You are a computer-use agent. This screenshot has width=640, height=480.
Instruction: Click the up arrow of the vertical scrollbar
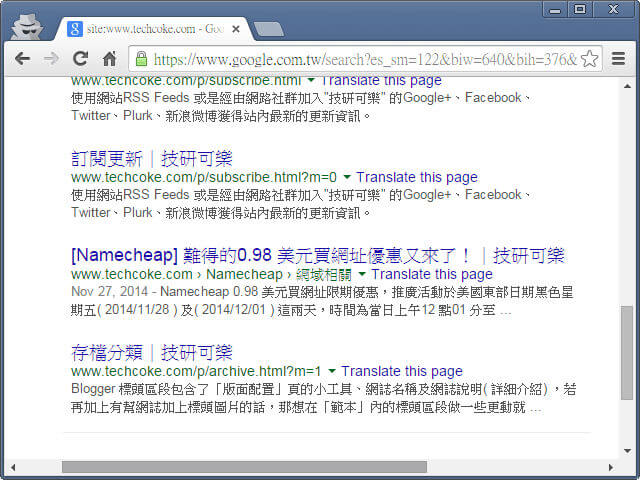627,86
